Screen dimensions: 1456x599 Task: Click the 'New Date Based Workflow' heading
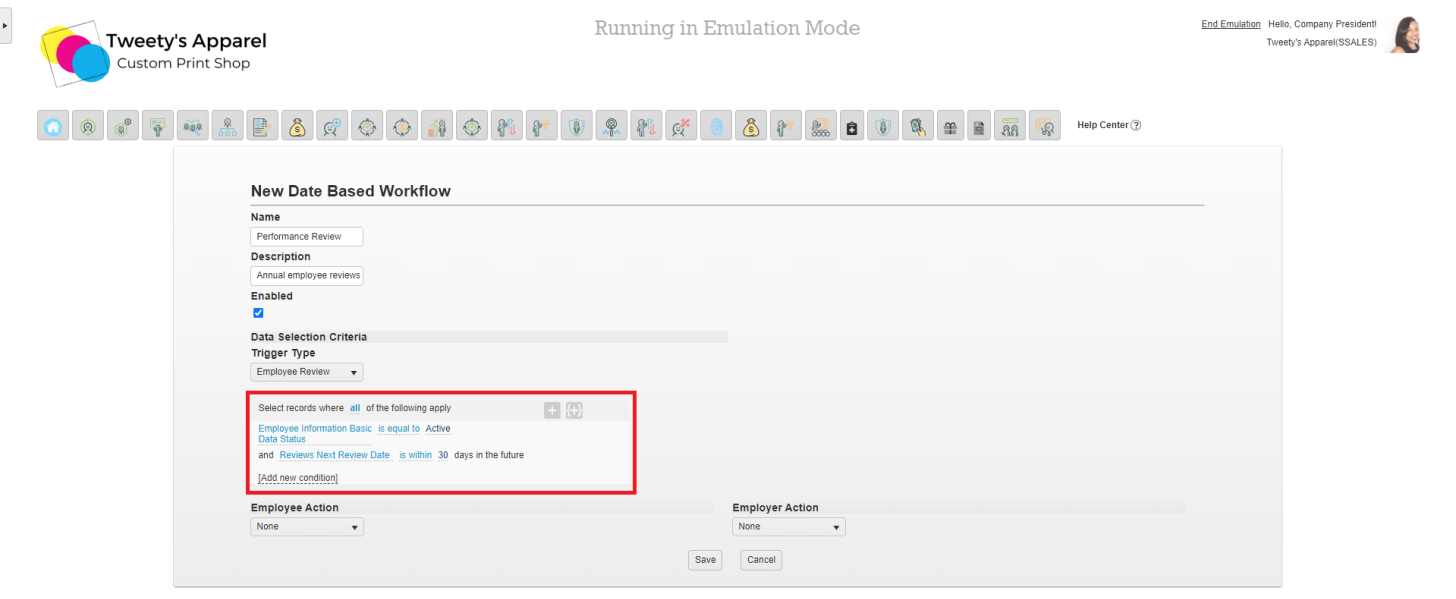point(351,191)
